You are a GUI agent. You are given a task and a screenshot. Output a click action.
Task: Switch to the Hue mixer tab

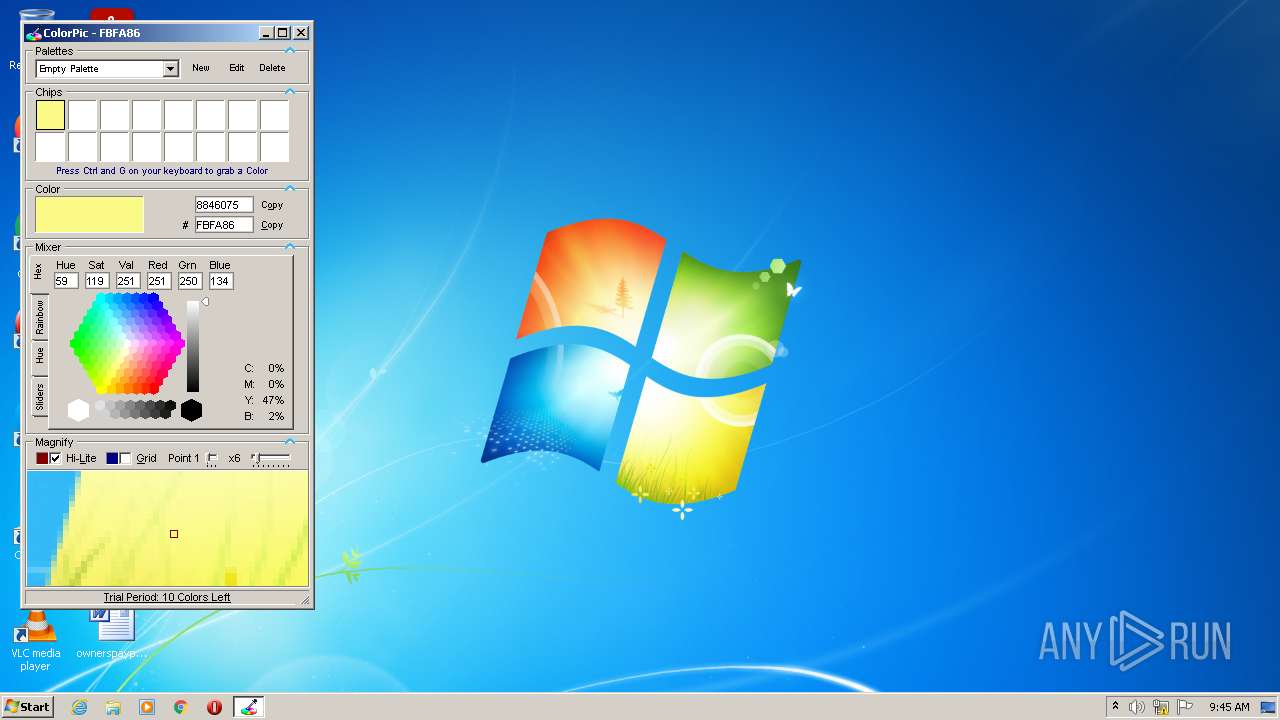pyautogui.click(x=39, y=356)
